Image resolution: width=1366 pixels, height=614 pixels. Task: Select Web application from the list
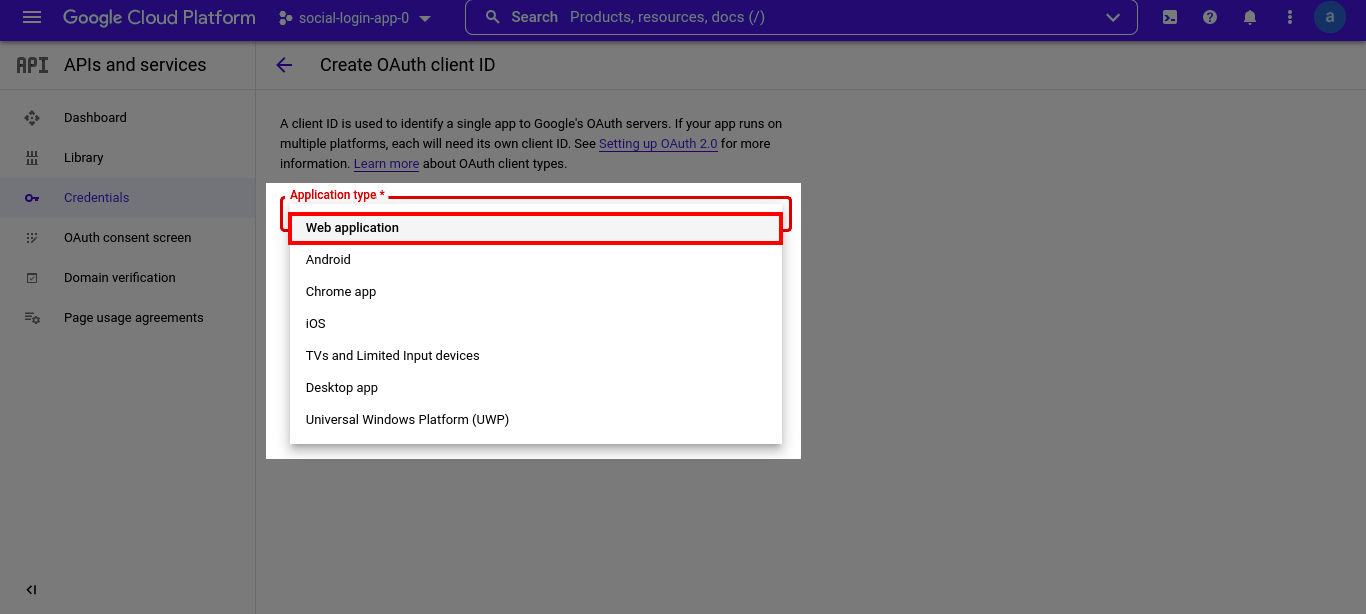(x=535, y=228)
